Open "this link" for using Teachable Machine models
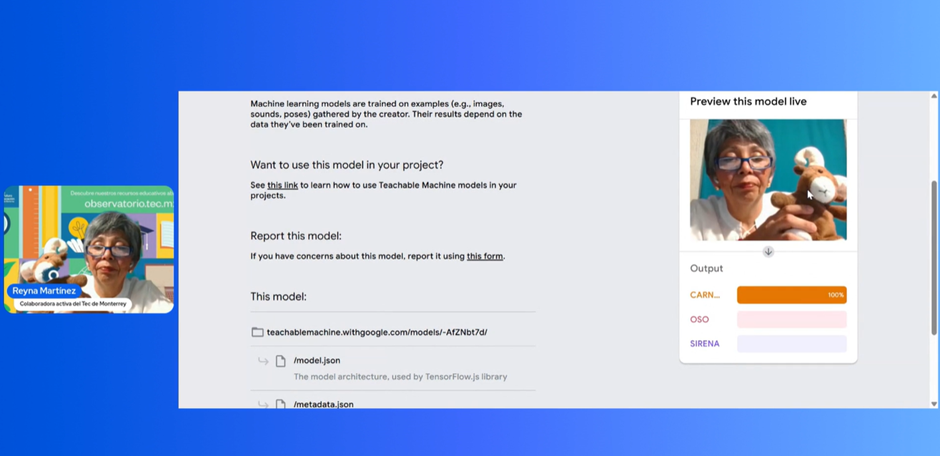 282,185
